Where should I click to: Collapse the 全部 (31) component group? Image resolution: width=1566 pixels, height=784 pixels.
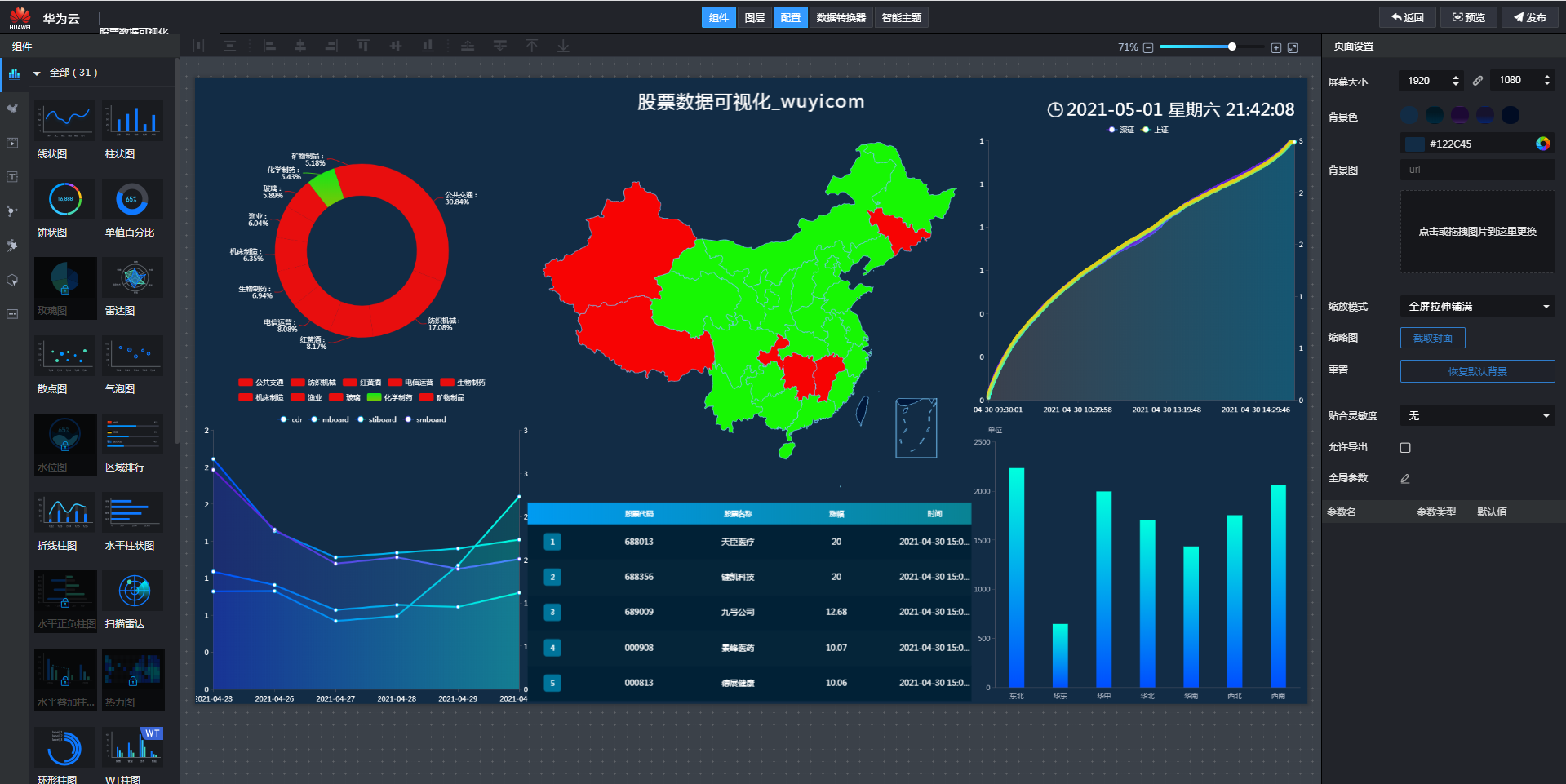pyautogui.click(x=37, y=73)
